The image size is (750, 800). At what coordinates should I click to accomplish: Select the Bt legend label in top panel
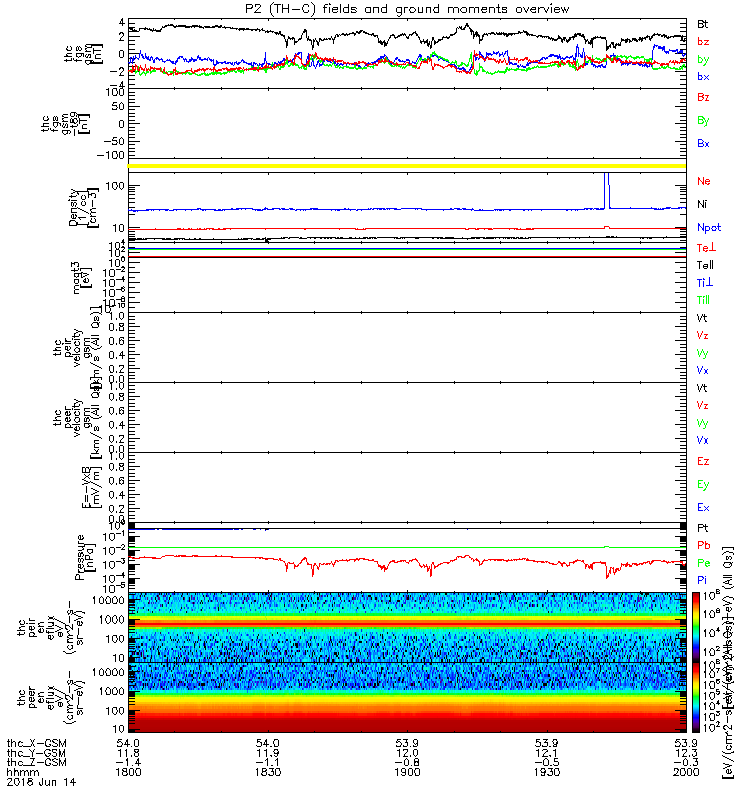pos(703,24)
